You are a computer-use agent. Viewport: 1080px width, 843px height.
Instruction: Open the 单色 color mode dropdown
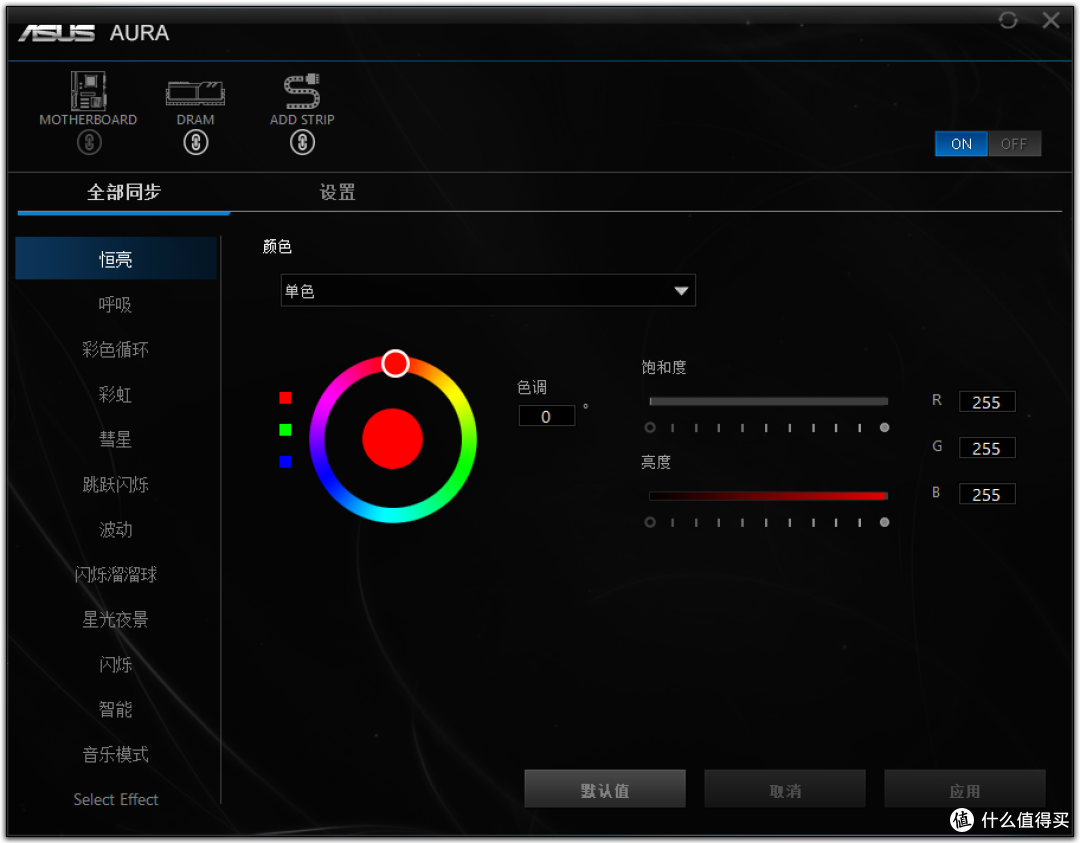point(488,291)
